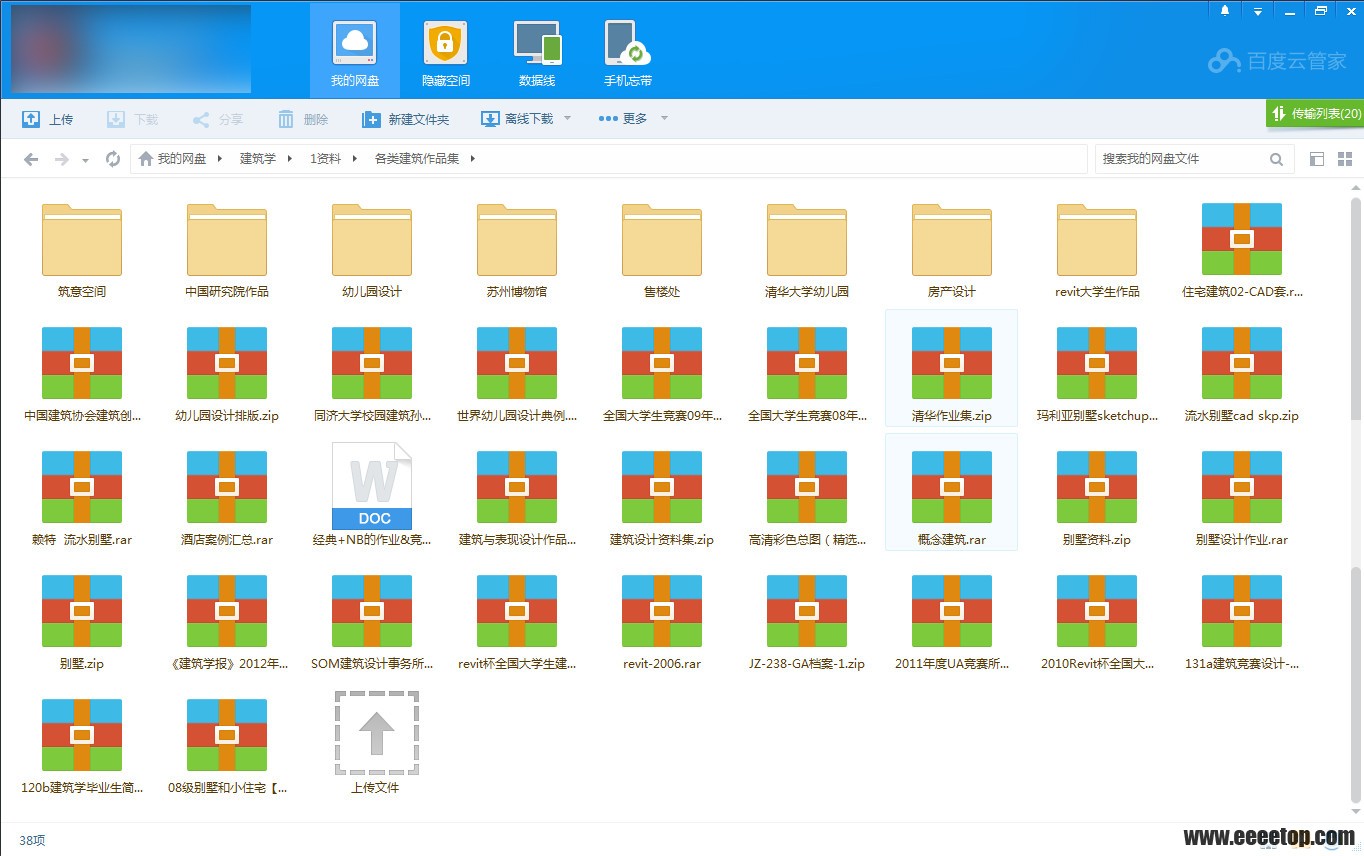This screenshot has height=856, width=1364.
Task: Click 1资料 in the breadcrumb path
Action: pyautogui.click(x=325, y=159)
